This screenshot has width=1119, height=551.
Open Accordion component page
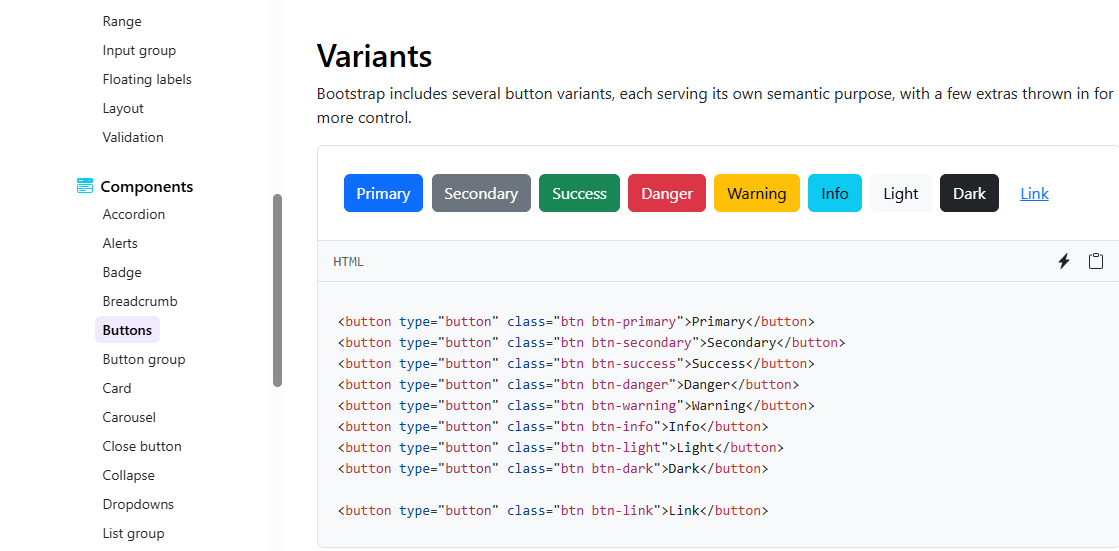coord(133,214)
